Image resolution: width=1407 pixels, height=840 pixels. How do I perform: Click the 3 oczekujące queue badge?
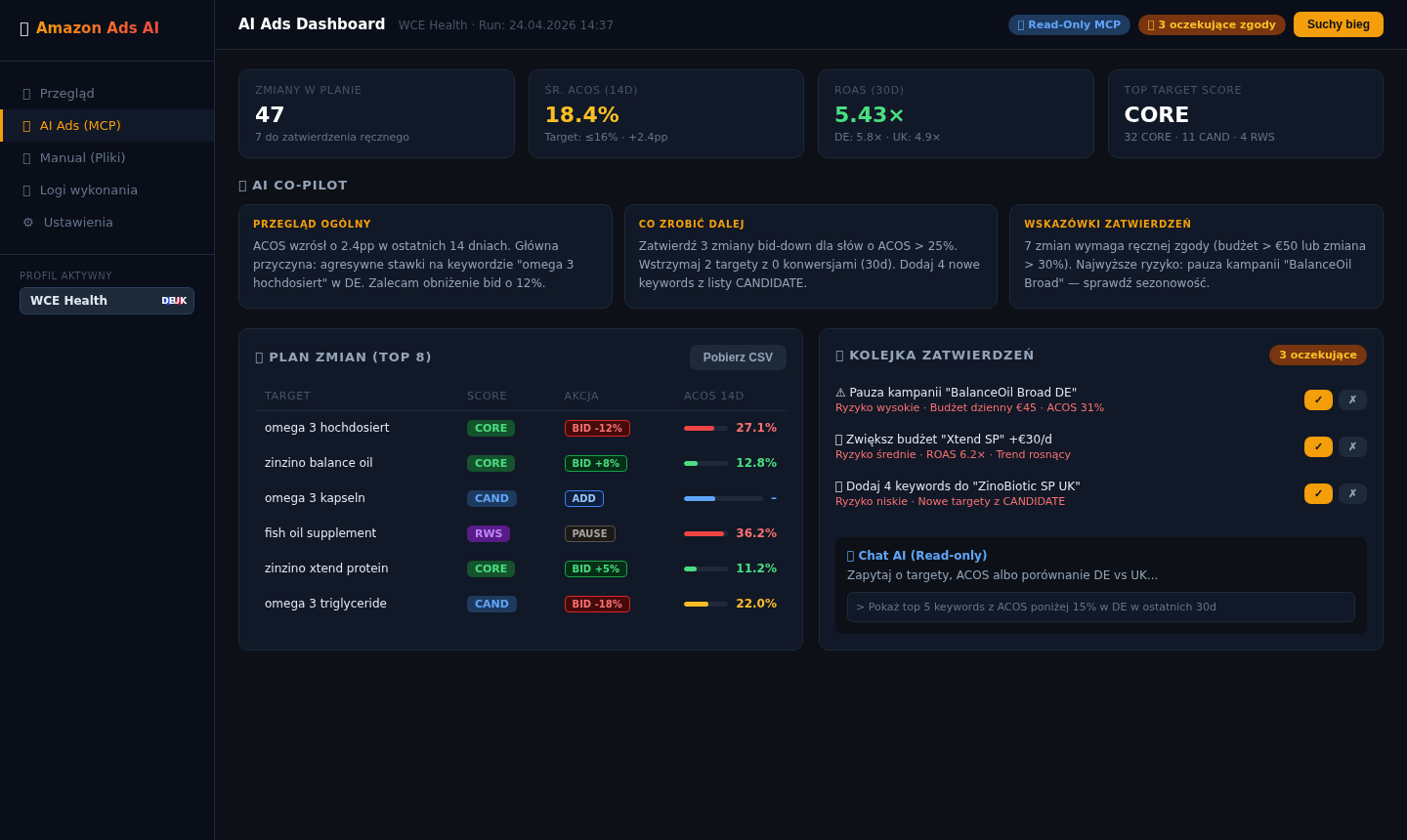1318,355
